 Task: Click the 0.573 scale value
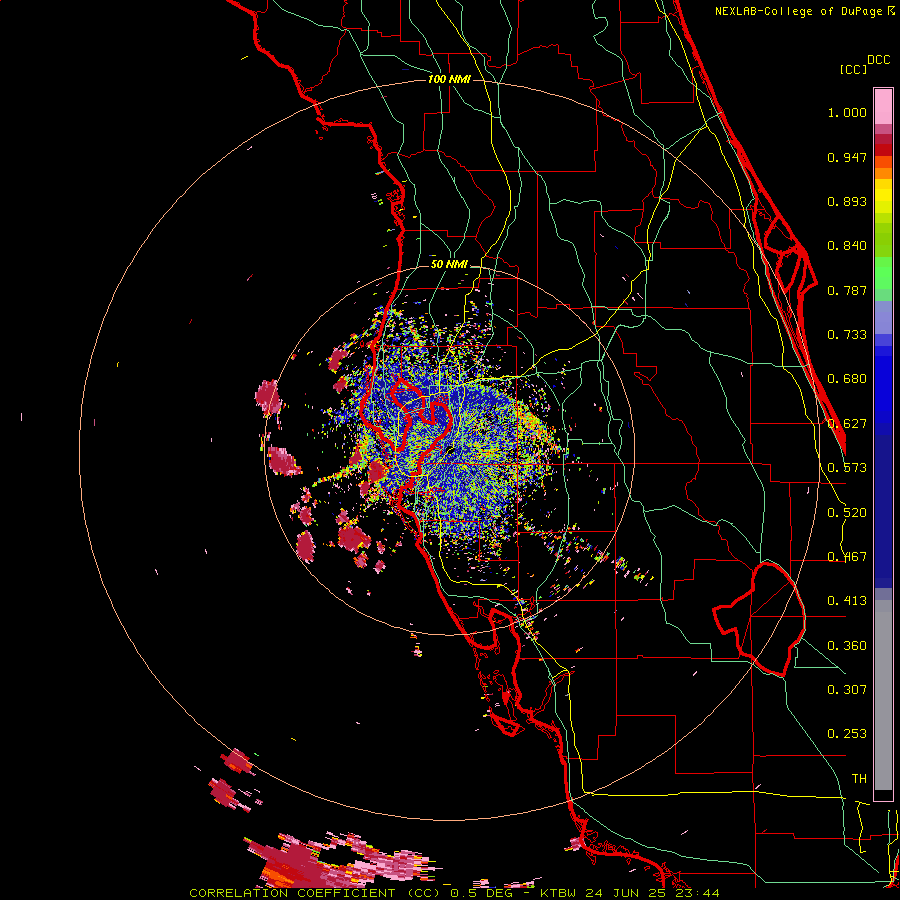(x=847, y=468)
